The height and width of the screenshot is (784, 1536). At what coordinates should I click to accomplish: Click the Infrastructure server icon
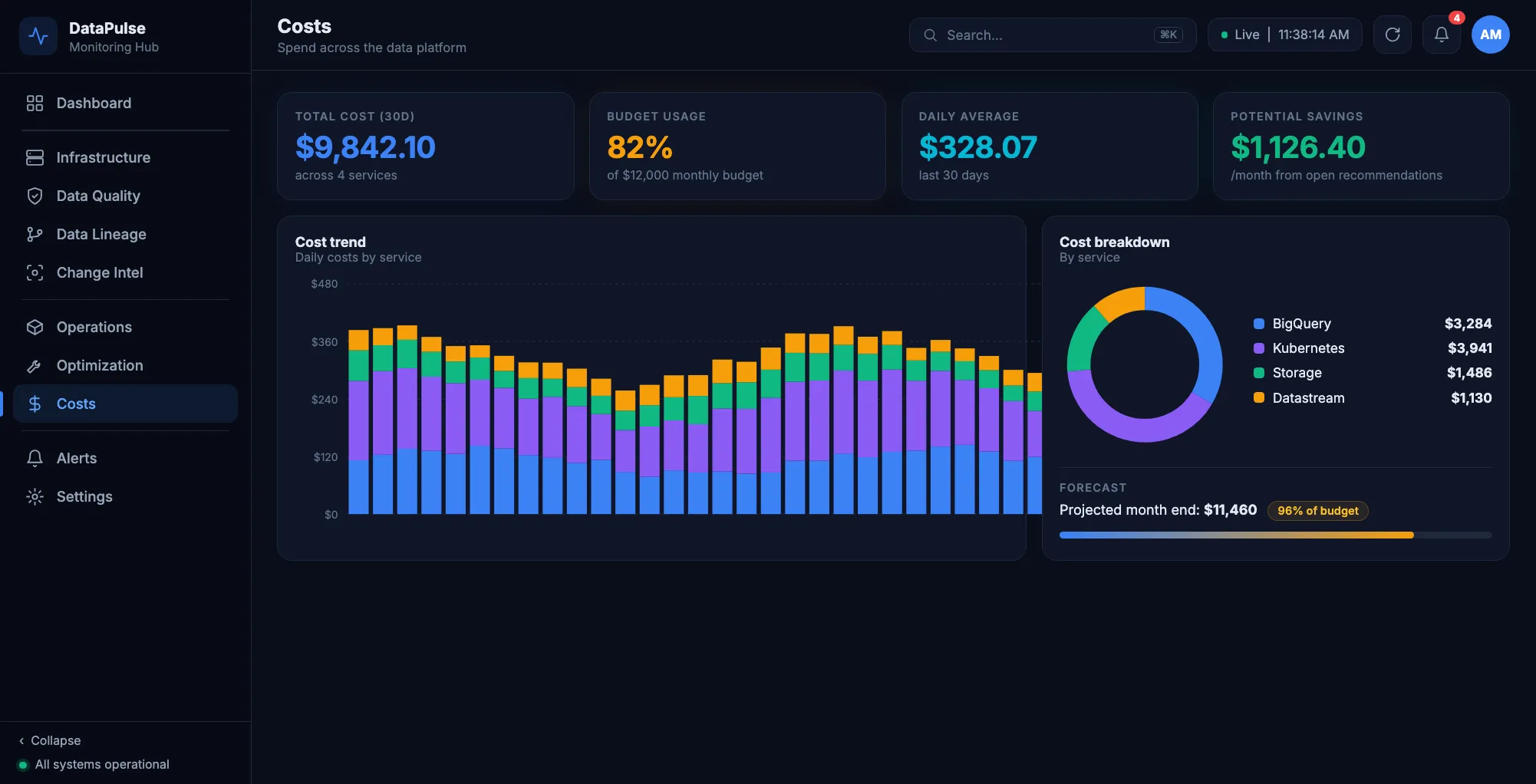tap(35, 157)
